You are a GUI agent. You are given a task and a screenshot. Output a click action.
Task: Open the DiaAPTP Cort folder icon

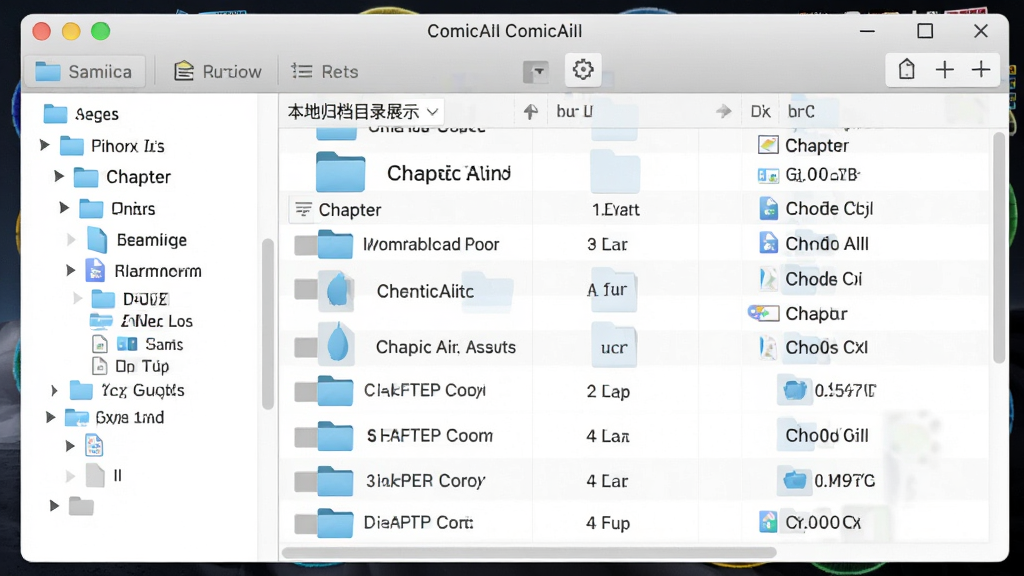(x=336, y=522)
